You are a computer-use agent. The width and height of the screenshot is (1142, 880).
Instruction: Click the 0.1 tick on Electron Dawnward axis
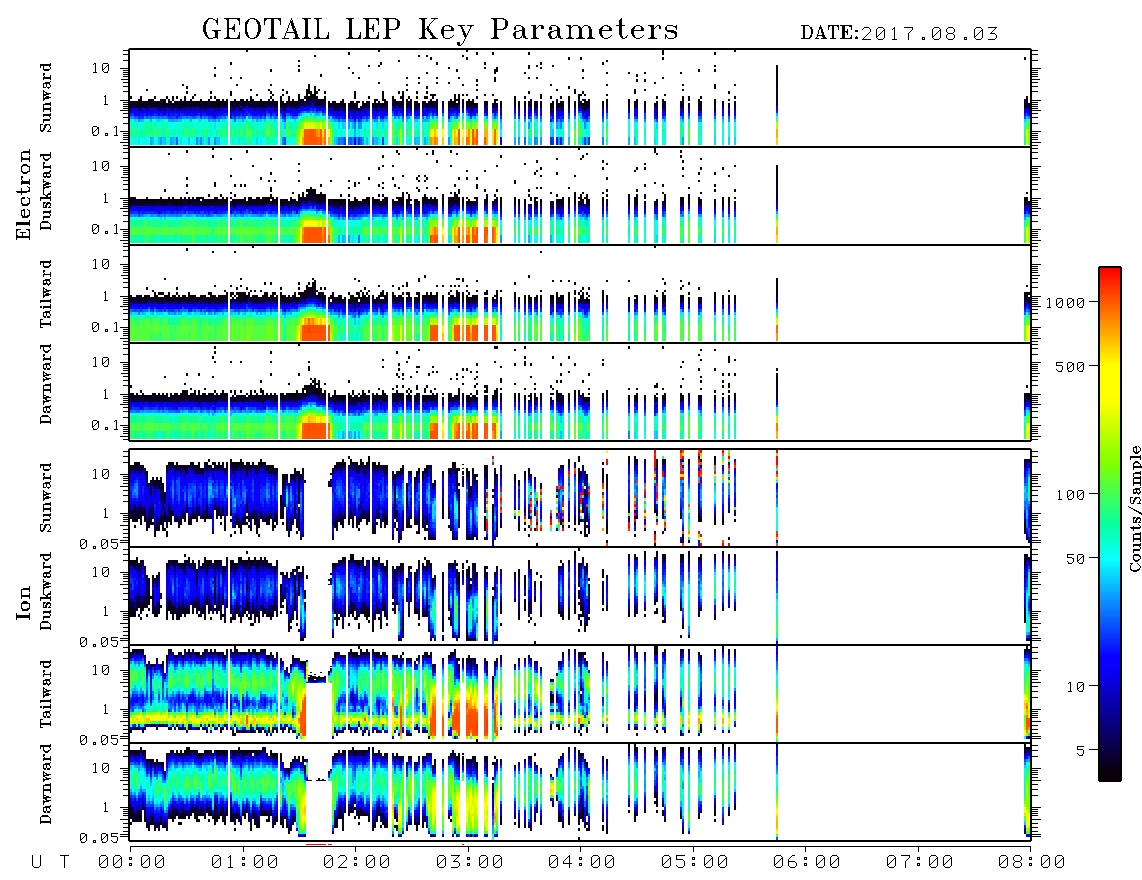click(x=105, y=425)
